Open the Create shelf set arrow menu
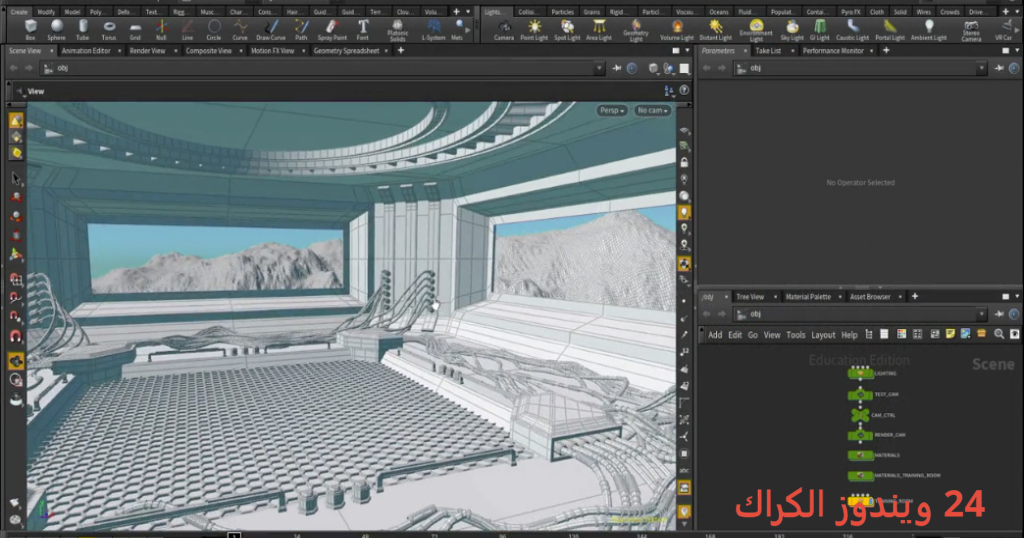This screenshot has width=1024, height=538. 468,11
